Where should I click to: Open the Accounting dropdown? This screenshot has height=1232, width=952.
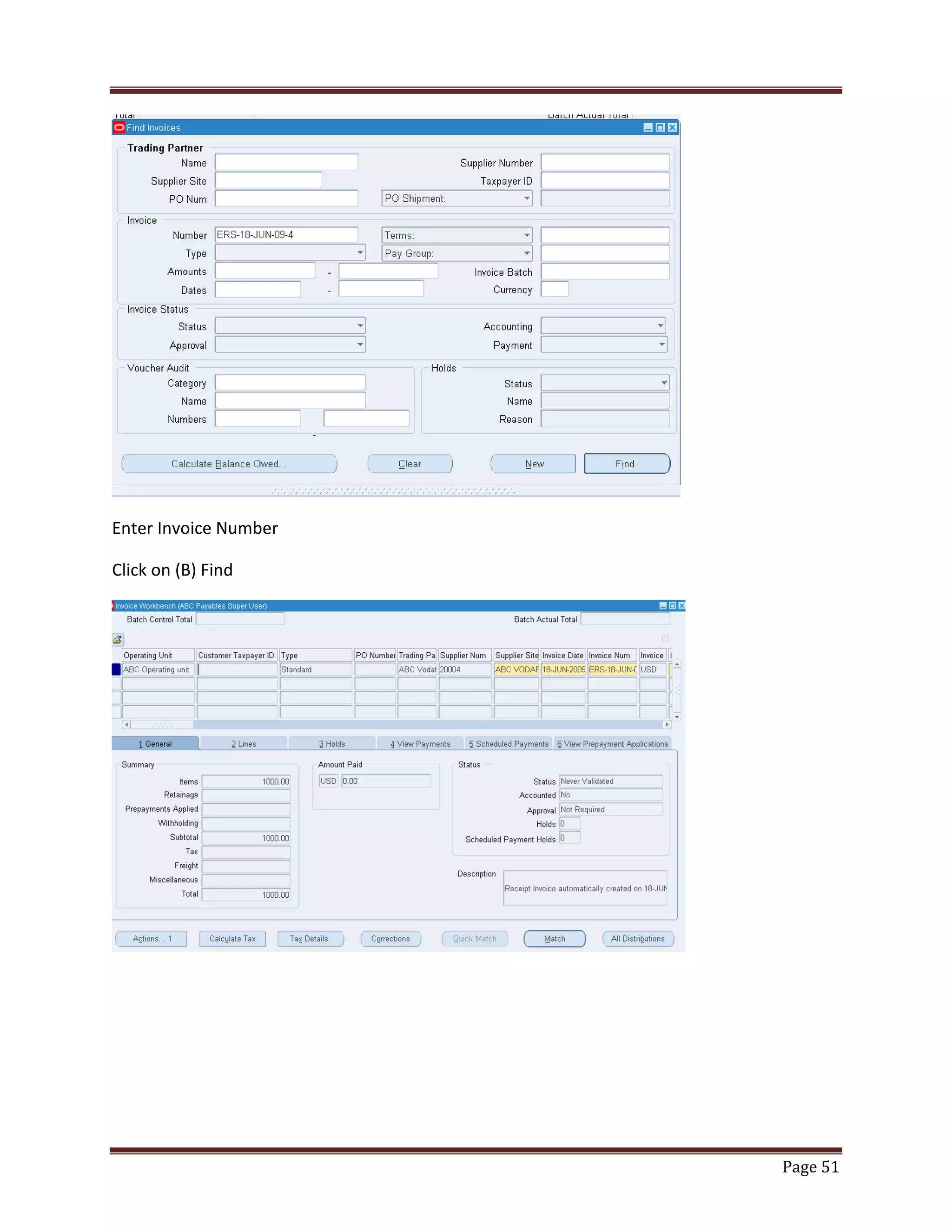point(603,325)
